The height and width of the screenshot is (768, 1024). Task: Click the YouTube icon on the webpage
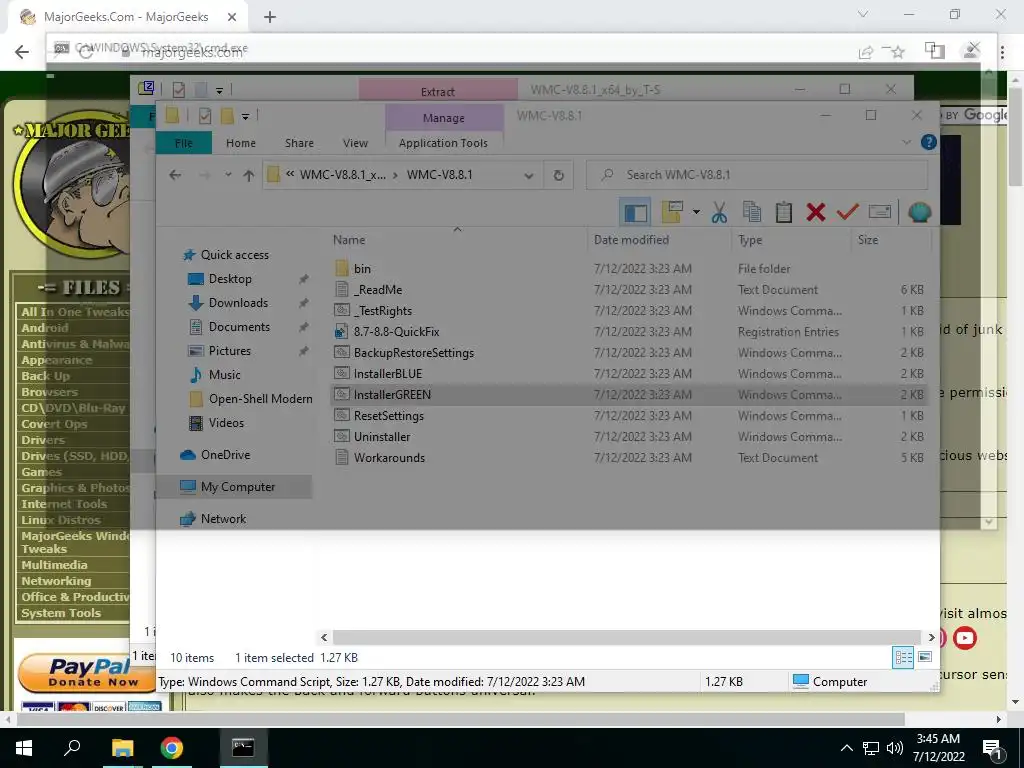point(965,637)
